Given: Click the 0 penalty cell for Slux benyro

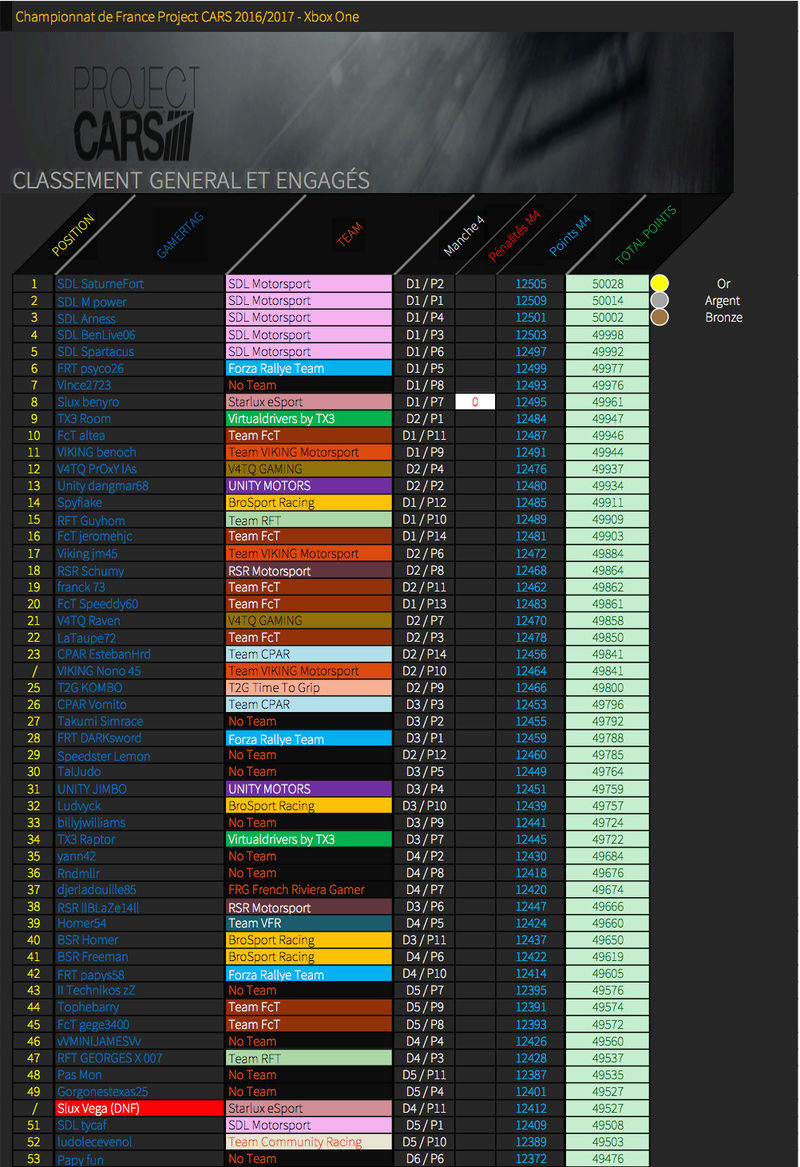Looking at the screenshot, I should point(475,402).
